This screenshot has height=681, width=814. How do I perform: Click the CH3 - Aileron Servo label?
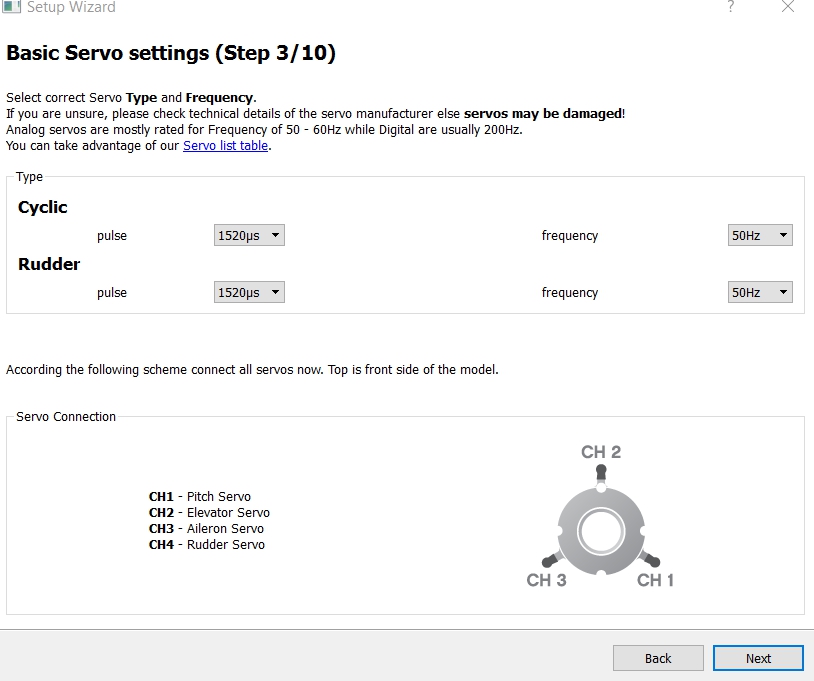[206, 529]
